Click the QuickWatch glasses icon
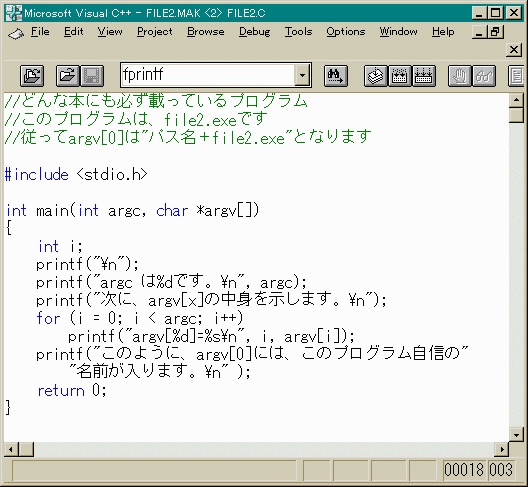Screen dimensions: 528x487 [484, 76]
